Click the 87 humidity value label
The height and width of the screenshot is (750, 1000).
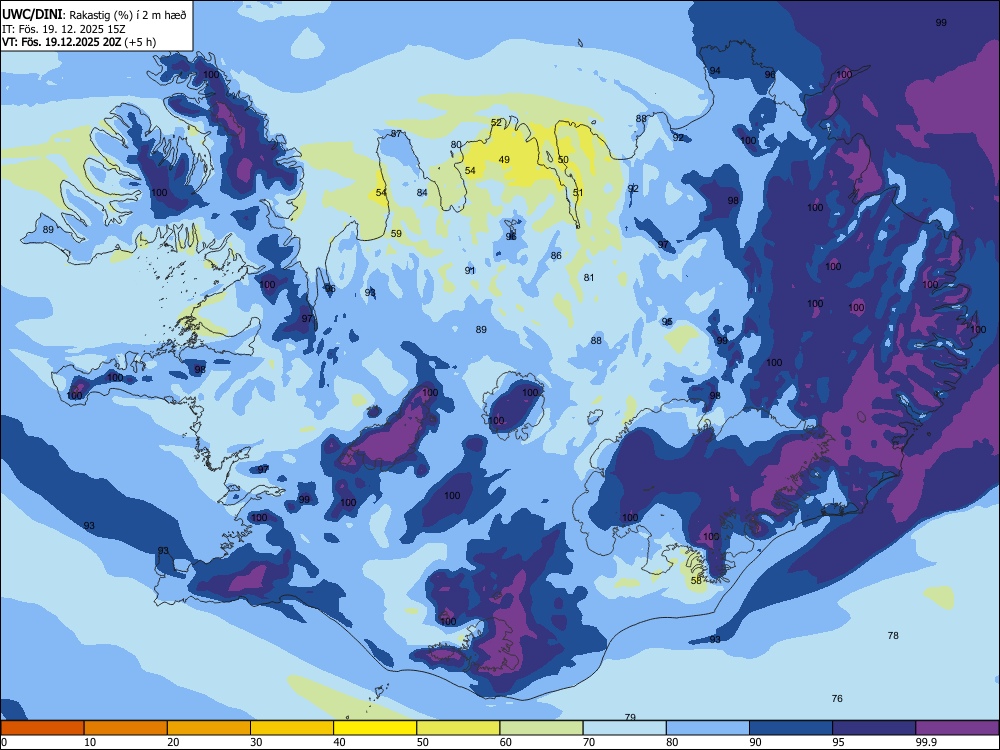click(x=396, y=133)
